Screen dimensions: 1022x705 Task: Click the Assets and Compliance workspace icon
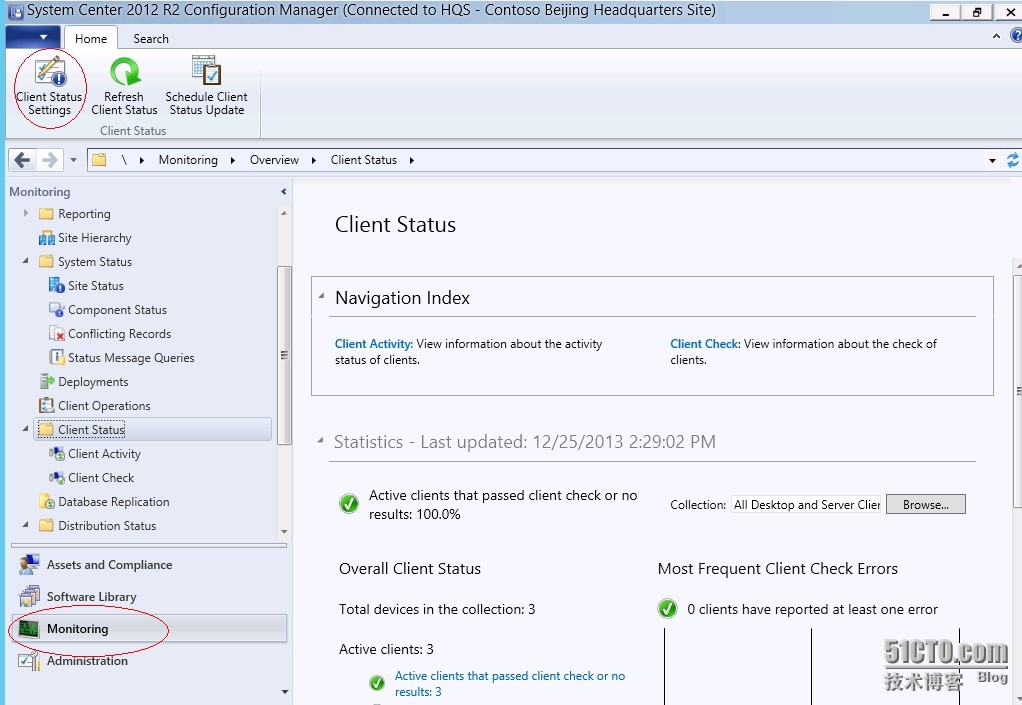[x=29, y=564]
